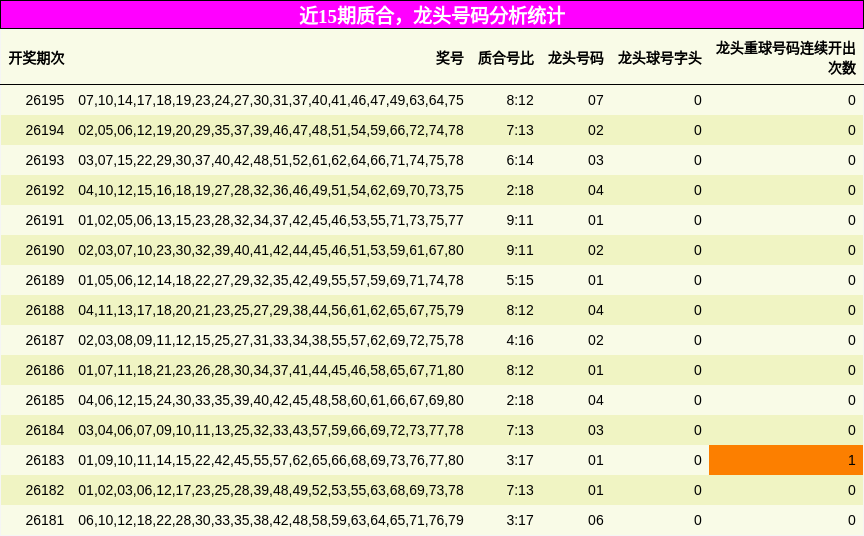The image size is (864, 536).
Task: Select draw period 26187
Action: pos(45,340)
